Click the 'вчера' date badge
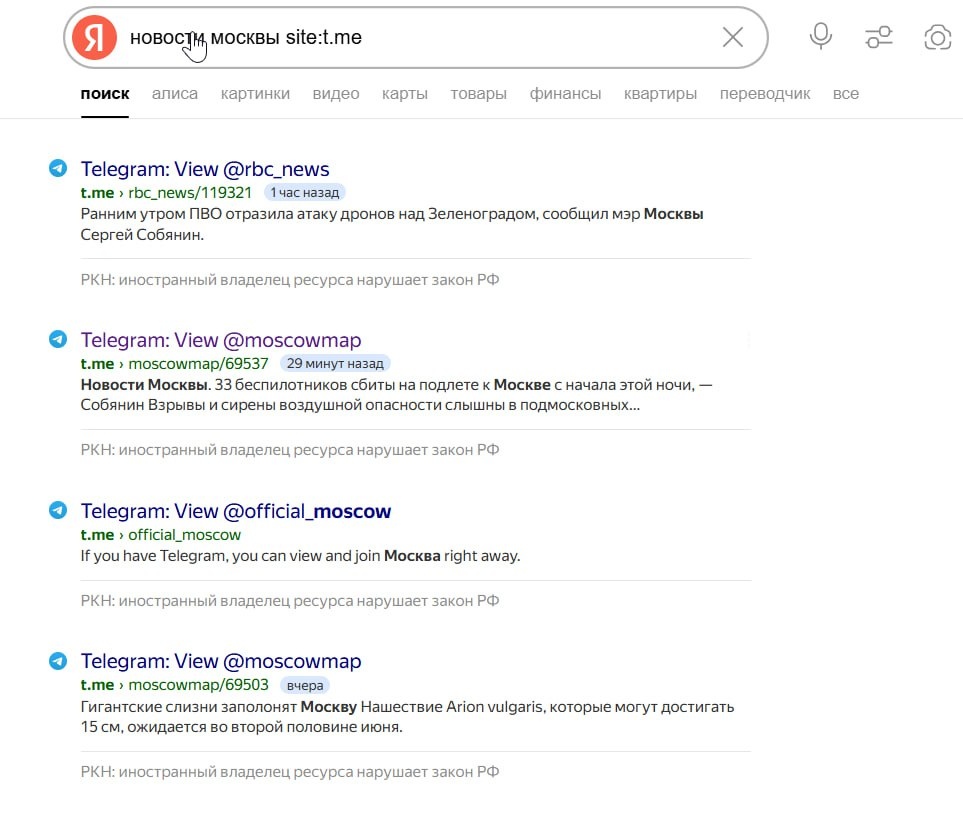Screen dimensions: 963x827 (x=305, y=685)
